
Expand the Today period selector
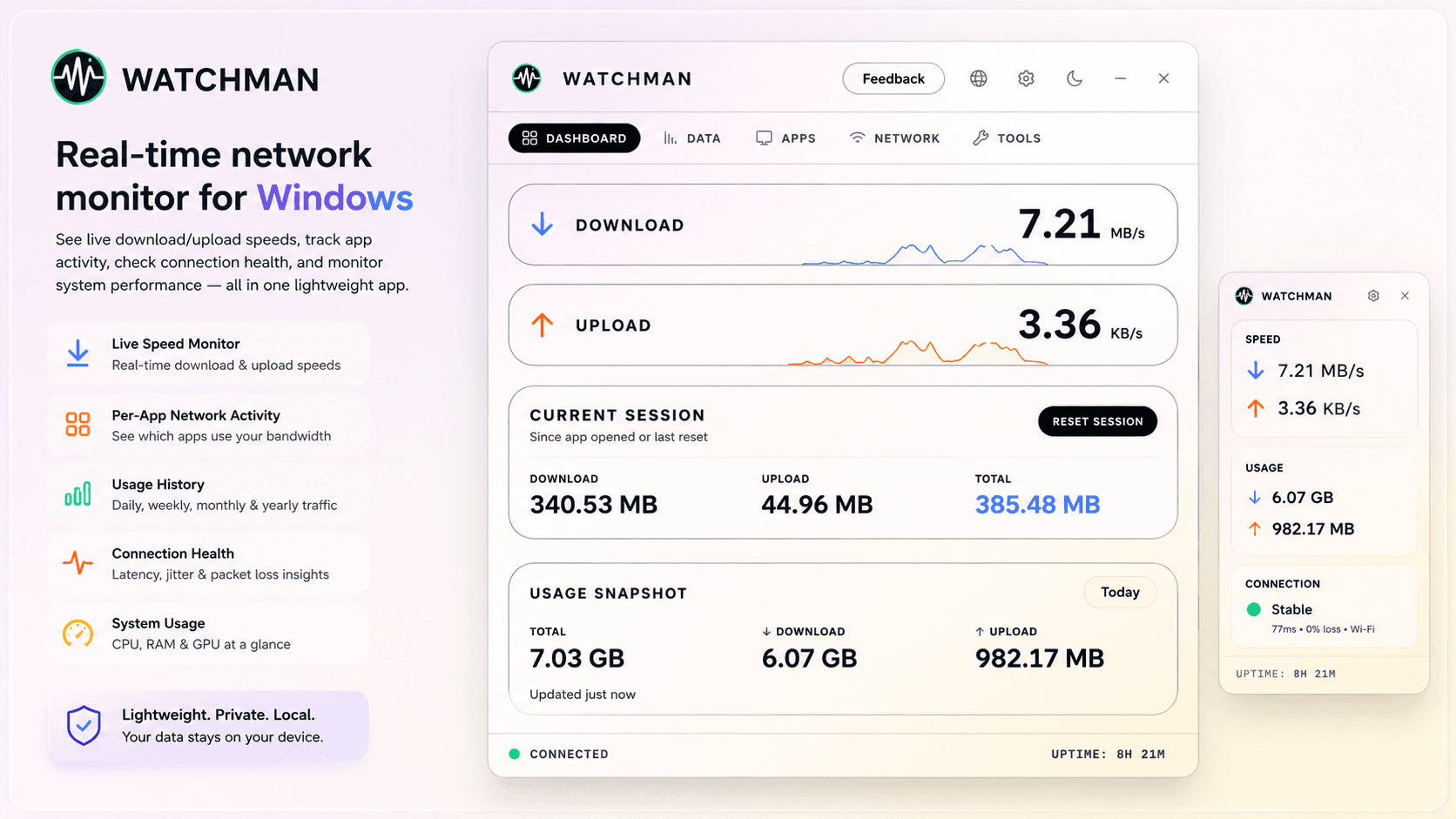pyautogui.click(x=1120, y=592)
